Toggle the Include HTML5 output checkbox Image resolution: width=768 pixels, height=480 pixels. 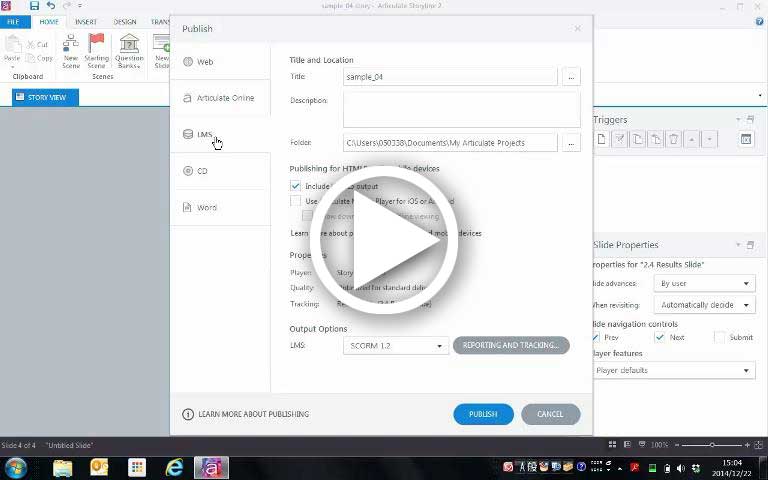[x=295, y=186]
